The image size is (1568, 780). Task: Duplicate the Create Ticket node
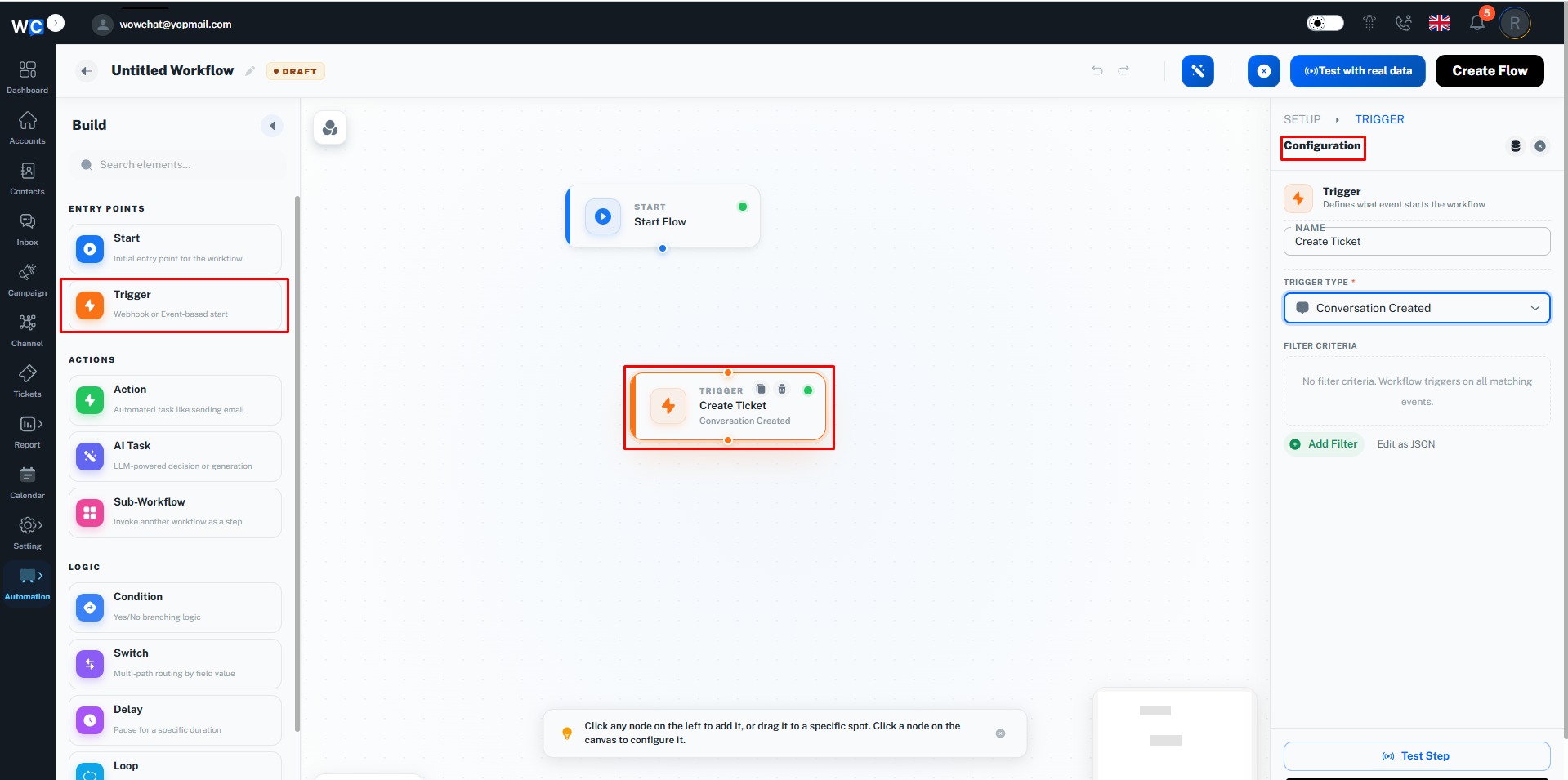click(x=761, y=389)
